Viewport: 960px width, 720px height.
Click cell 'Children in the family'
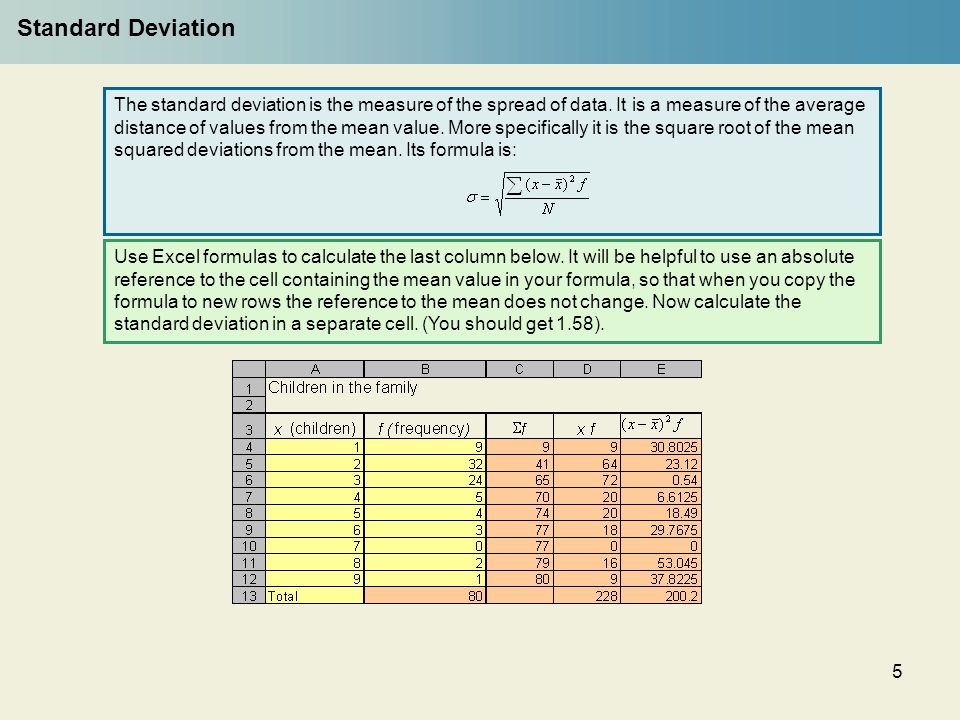point(342,388)
